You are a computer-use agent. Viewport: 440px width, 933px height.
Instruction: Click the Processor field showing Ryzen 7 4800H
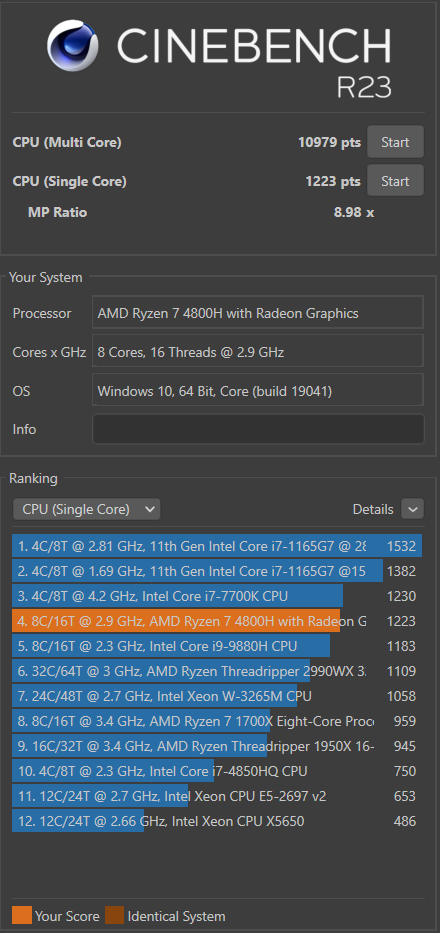(258, 313)
